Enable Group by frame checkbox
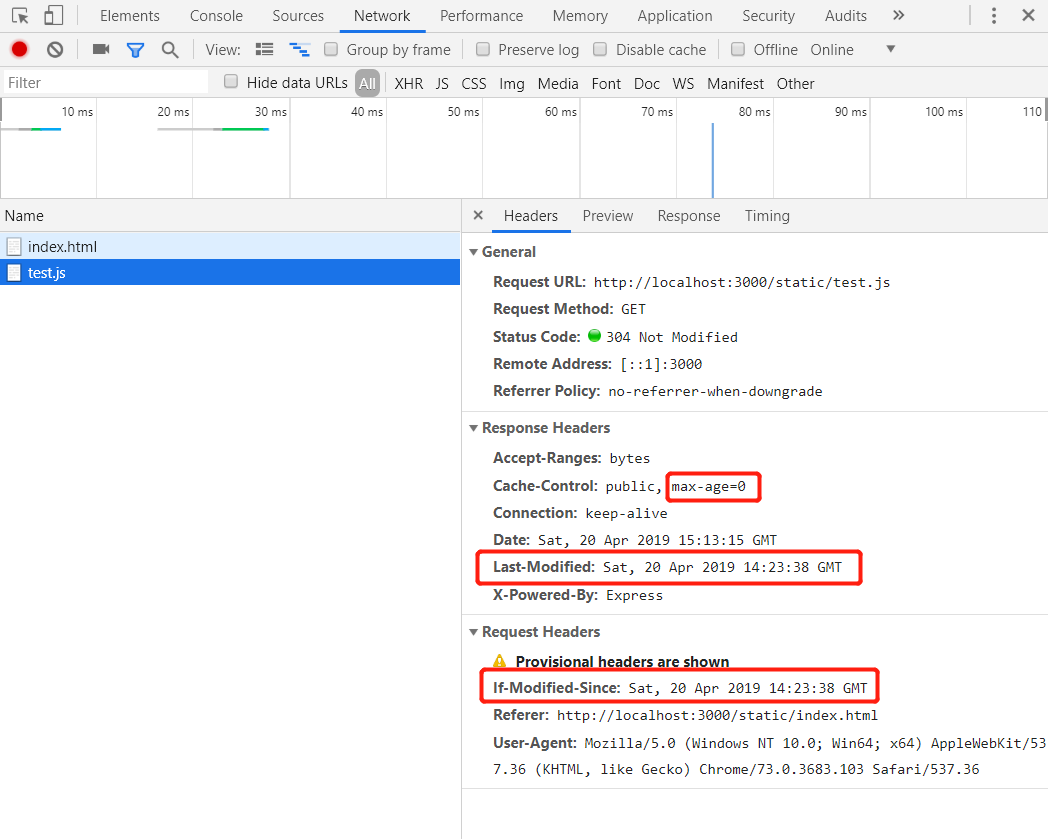The image size is (1048, 839). 331,49
